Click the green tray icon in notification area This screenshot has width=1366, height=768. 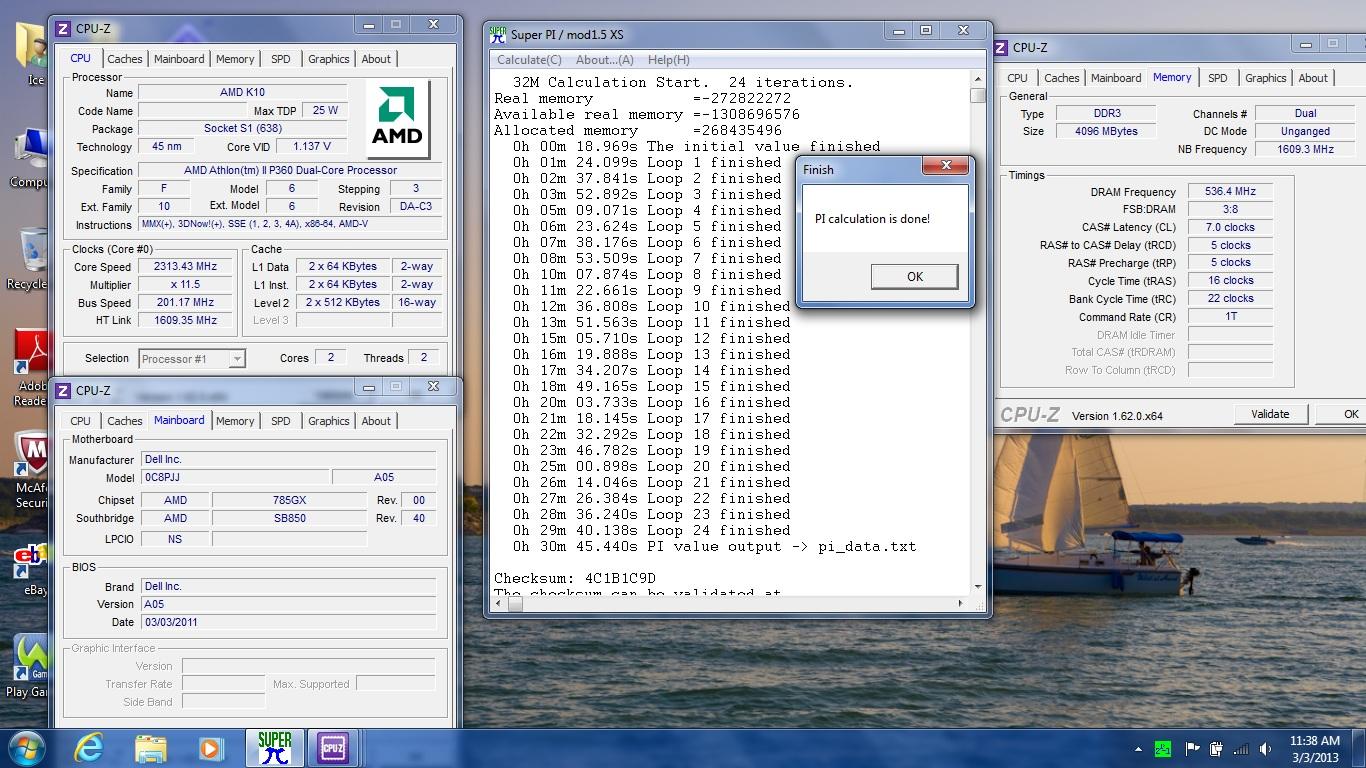click(1163, 749)
